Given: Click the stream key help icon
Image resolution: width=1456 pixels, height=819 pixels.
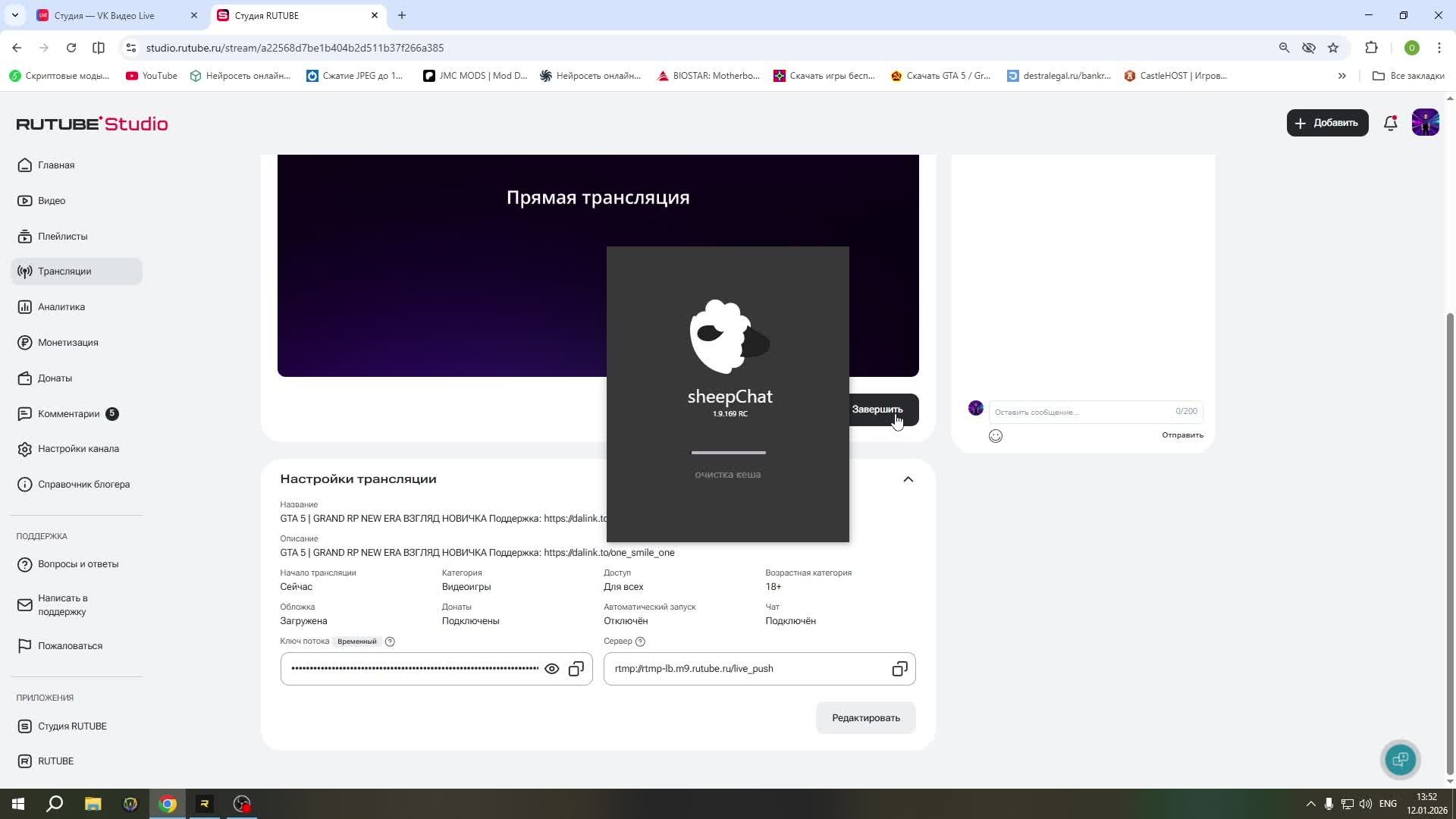Looking at the screenshot, I should pyautogui.click(x=390, y=642).
